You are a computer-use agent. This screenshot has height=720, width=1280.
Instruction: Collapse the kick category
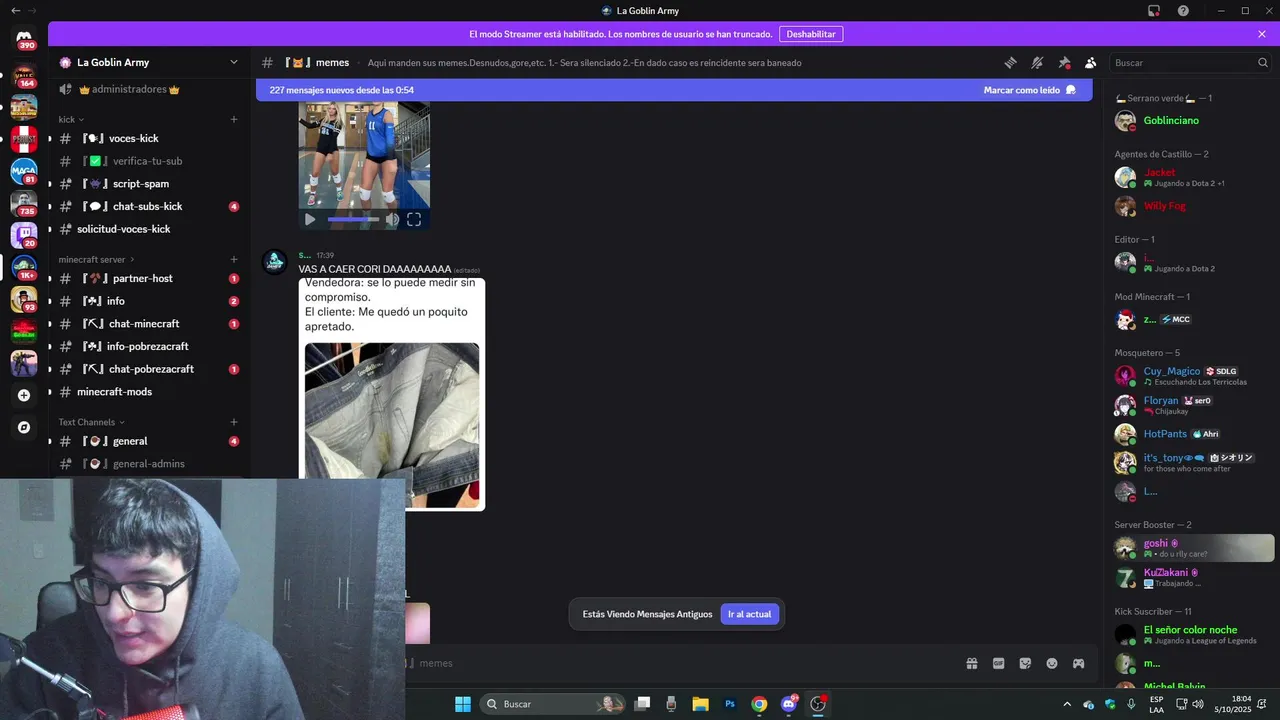[70, 119]
